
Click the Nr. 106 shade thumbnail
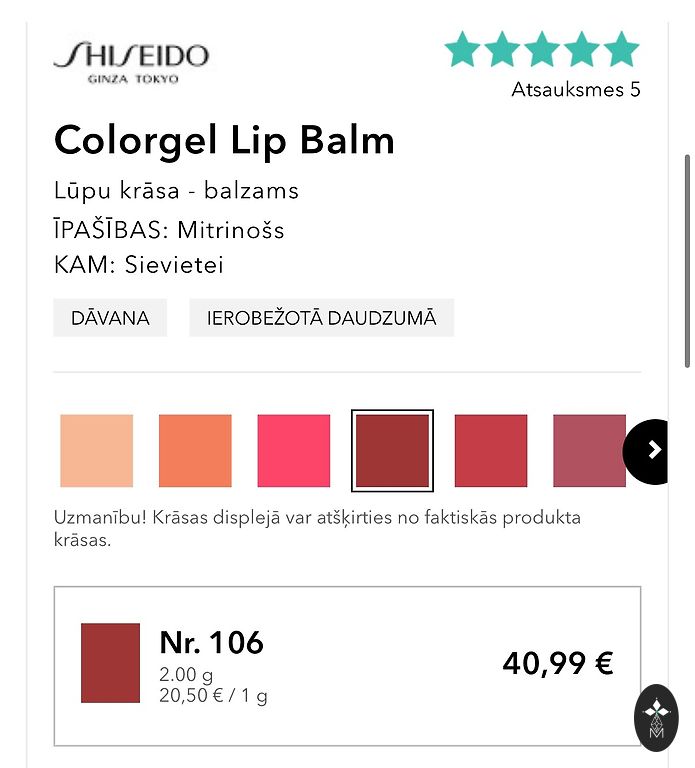pyautogui.click(x=110, y=663)
